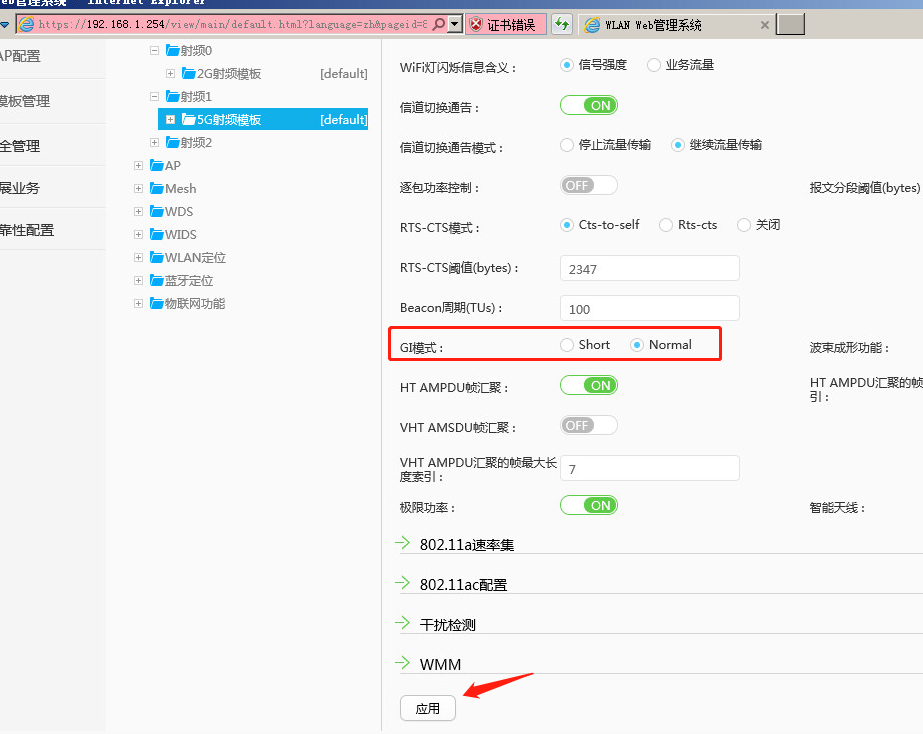Click the certificate error shield icon
This screenshot has width=923, height=734.
(x=476, y=25)
